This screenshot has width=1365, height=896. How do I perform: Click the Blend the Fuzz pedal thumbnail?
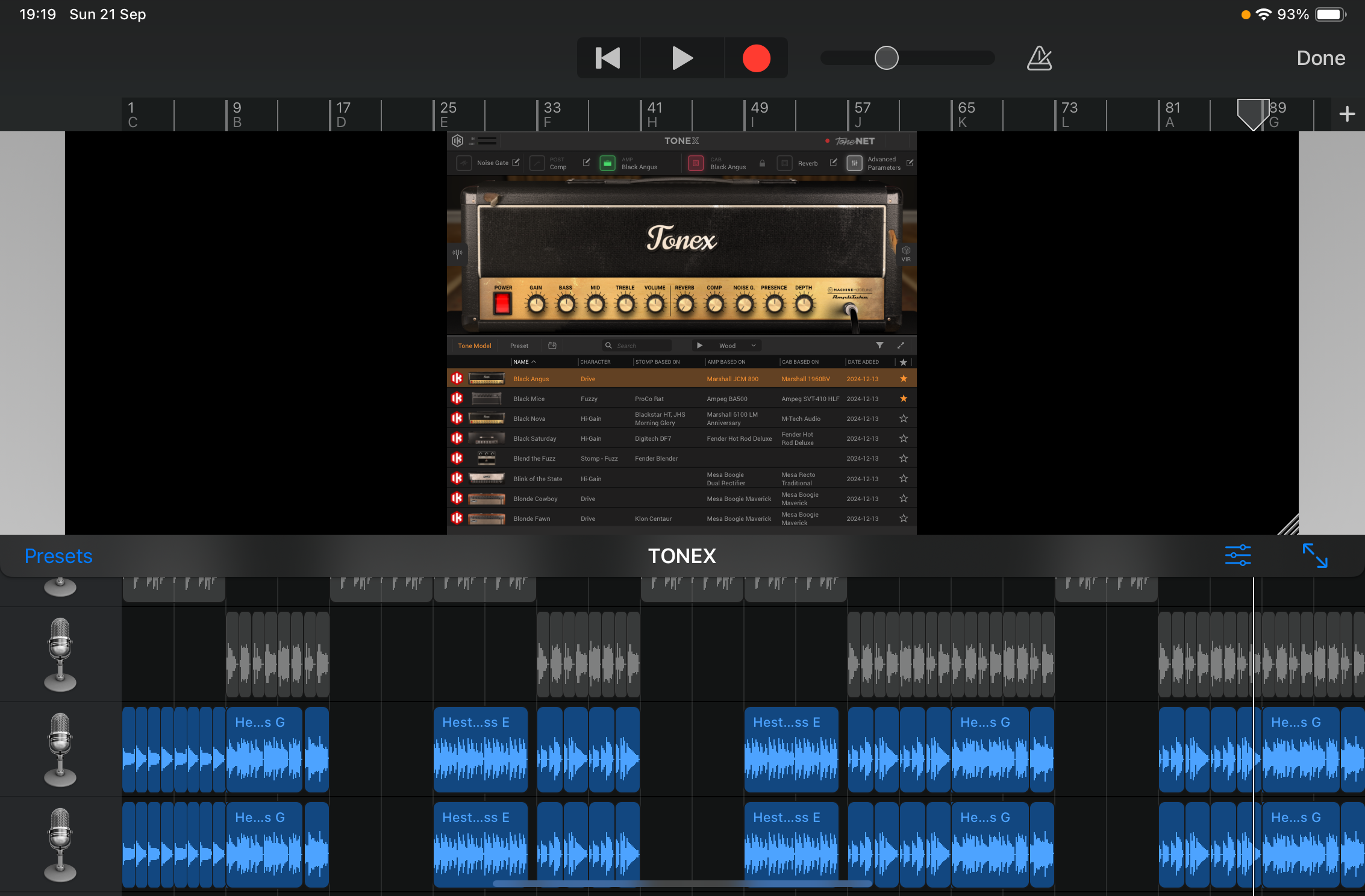click(487, 458)
